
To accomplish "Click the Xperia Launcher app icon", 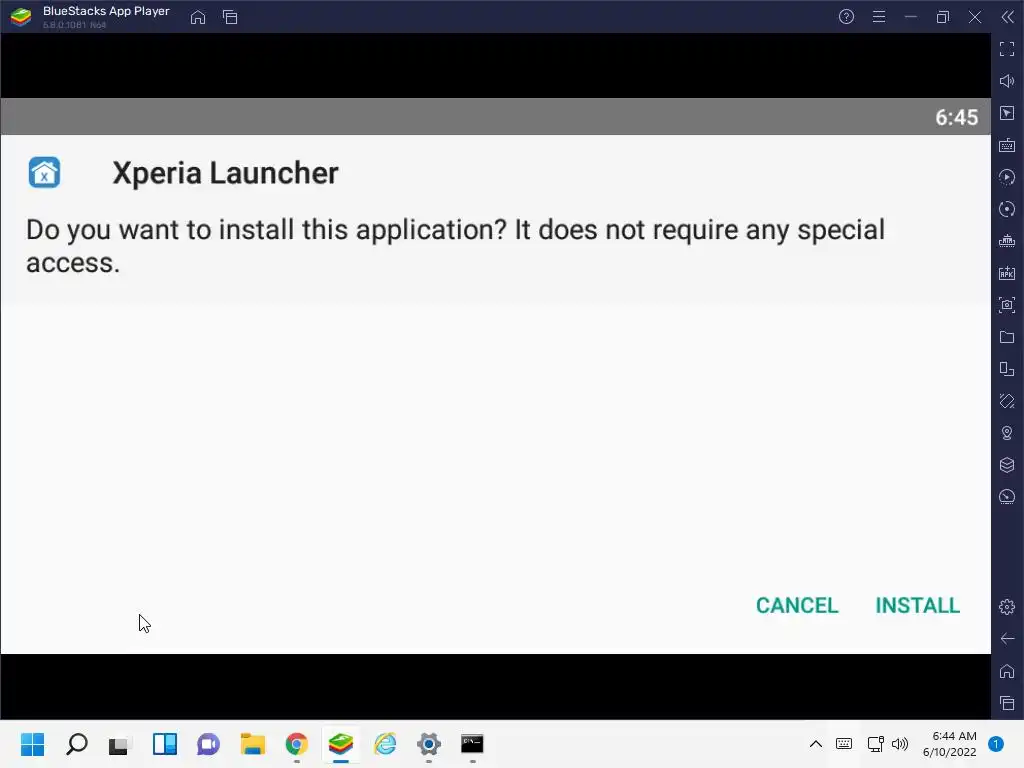I will (x=44, y=173).
